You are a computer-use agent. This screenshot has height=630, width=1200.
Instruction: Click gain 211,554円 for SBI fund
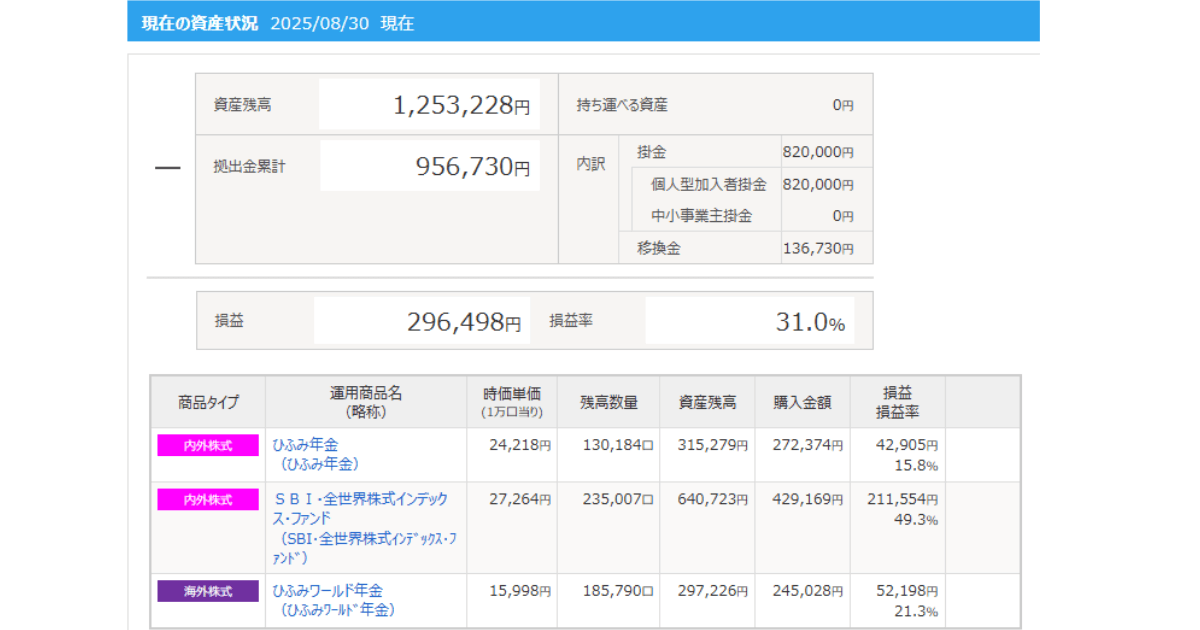coord(903,499)
